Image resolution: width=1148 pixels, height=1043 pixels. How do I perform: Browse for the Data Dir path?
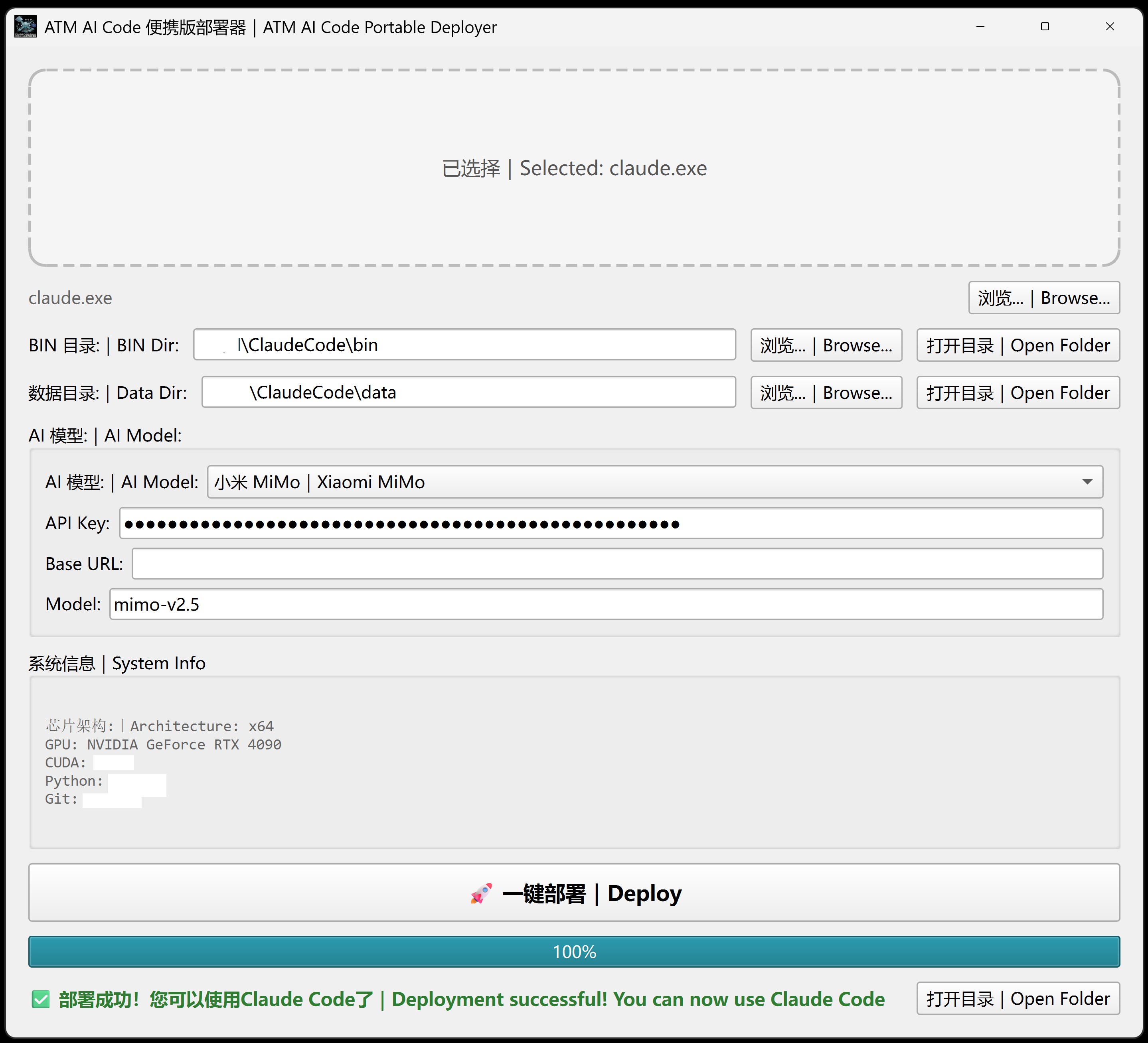(x=826, y=392)
